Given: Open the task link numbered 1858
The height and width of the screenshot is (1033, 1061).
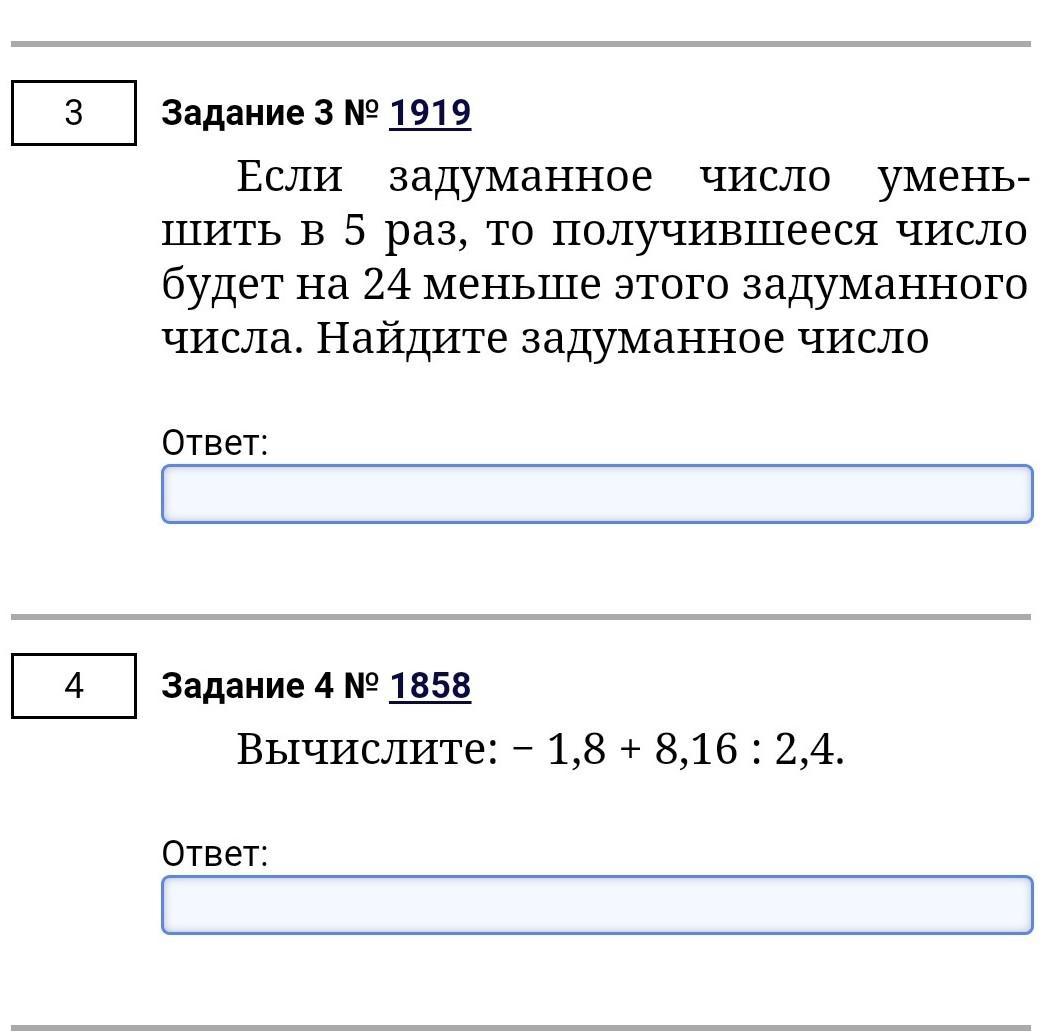Looking at the screenshot, I should point(430,686).
